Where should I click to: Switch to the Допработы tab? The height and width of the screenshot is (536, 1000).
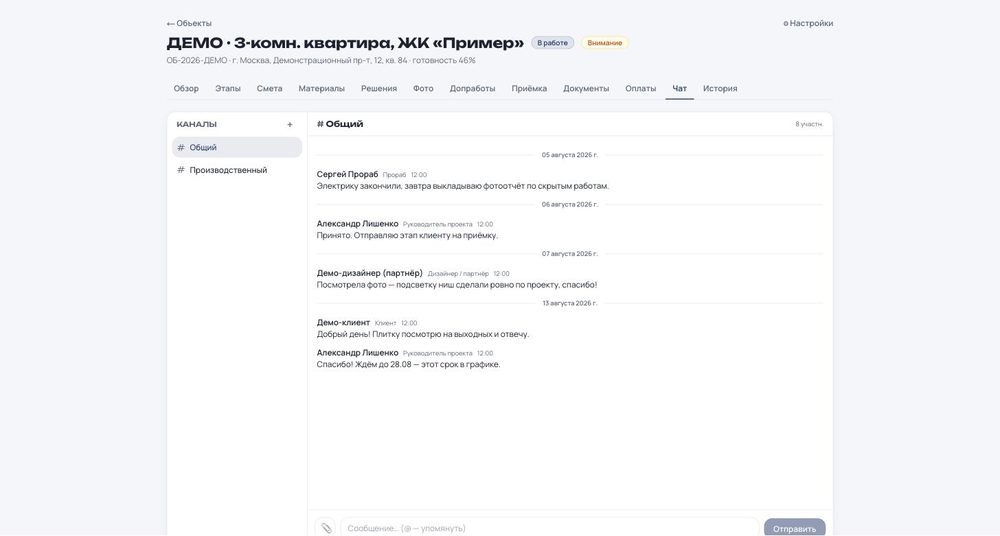coord(473,89)
